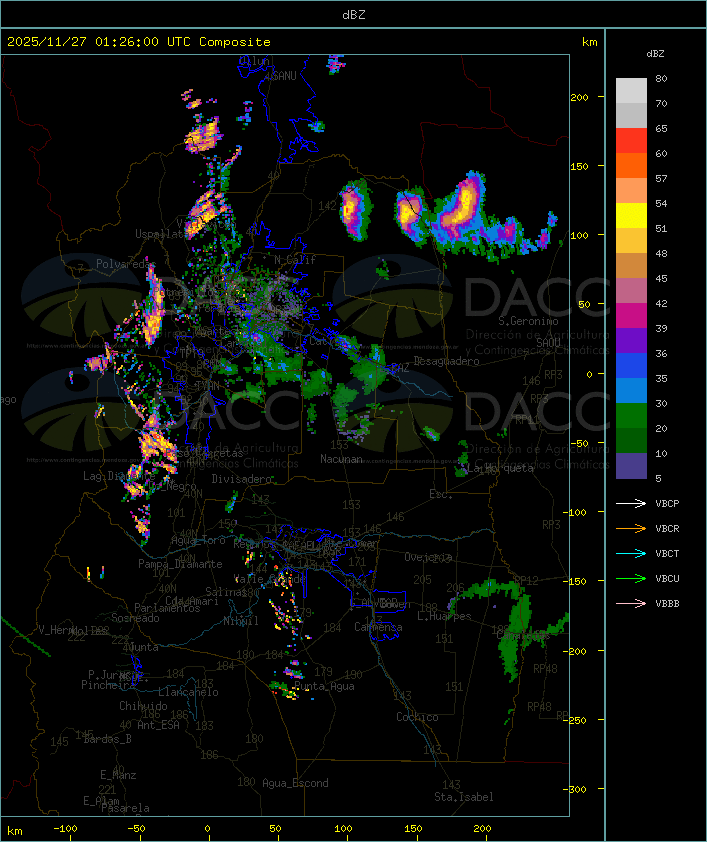Click the S.Geronimo place label
707x842 pixels.
[x=528, y=321]
